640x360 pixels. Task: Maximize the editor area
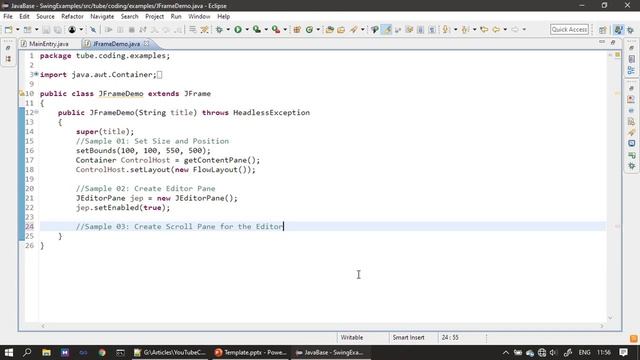tap(613, 42)
